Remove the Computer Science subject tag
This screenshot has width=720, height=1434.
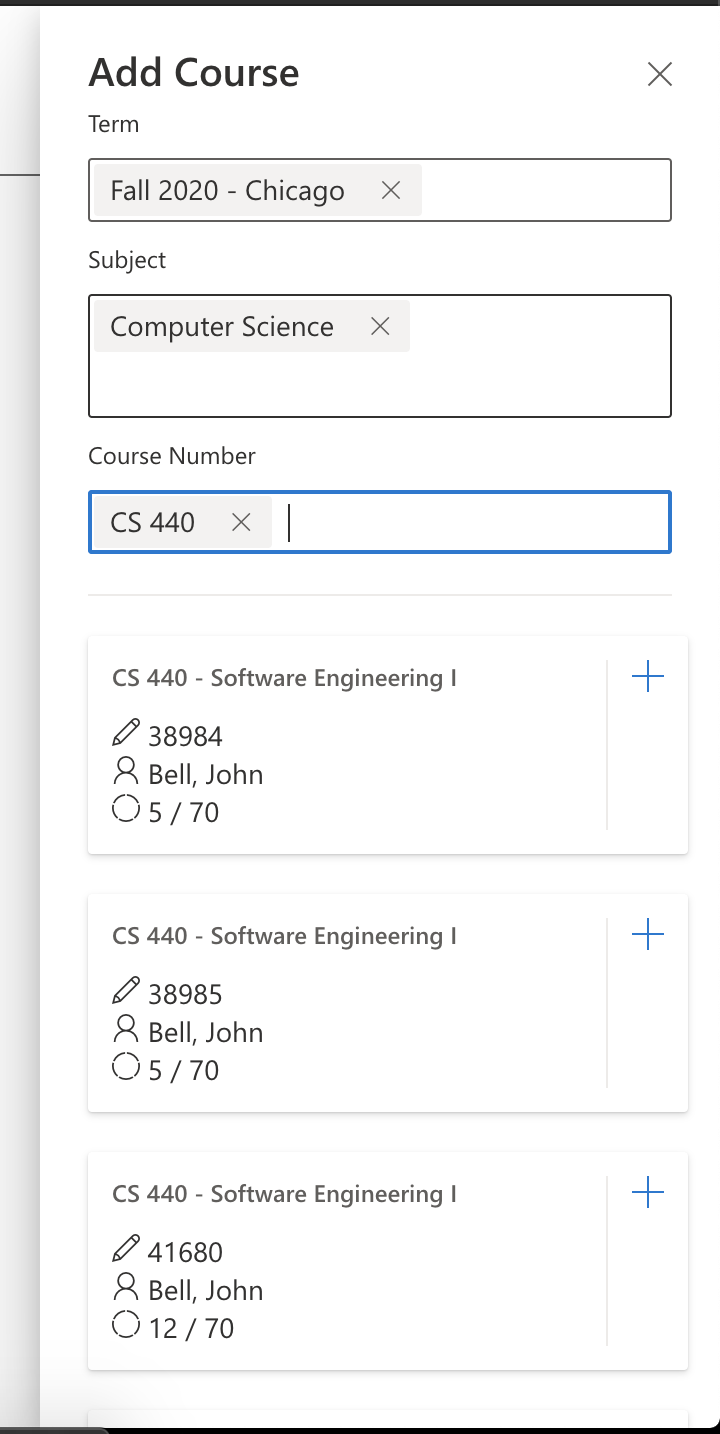pos(380,326)
